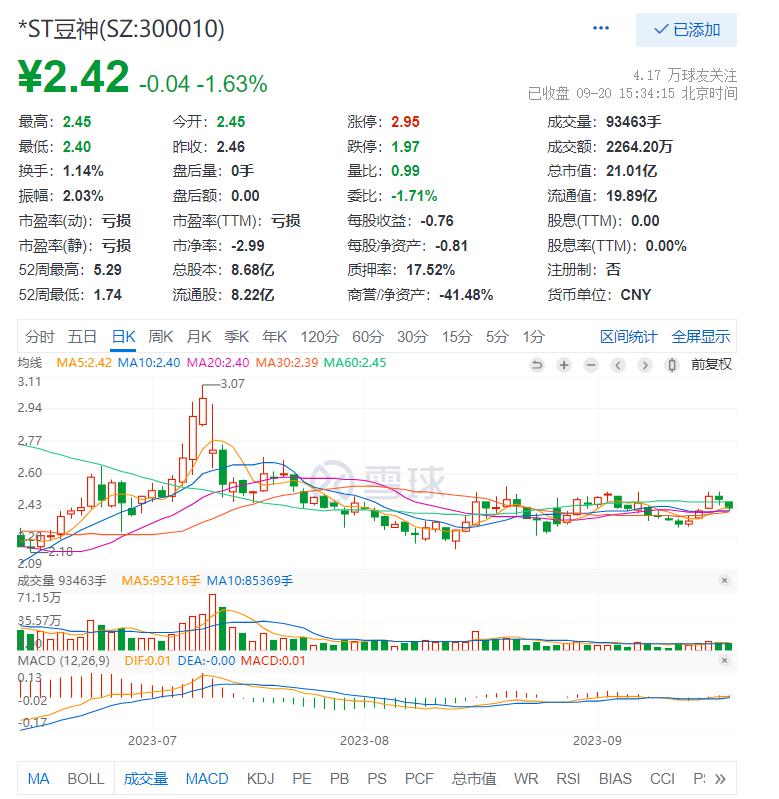
Task: Pan chart left with left arrow icon
Action: 617,365
